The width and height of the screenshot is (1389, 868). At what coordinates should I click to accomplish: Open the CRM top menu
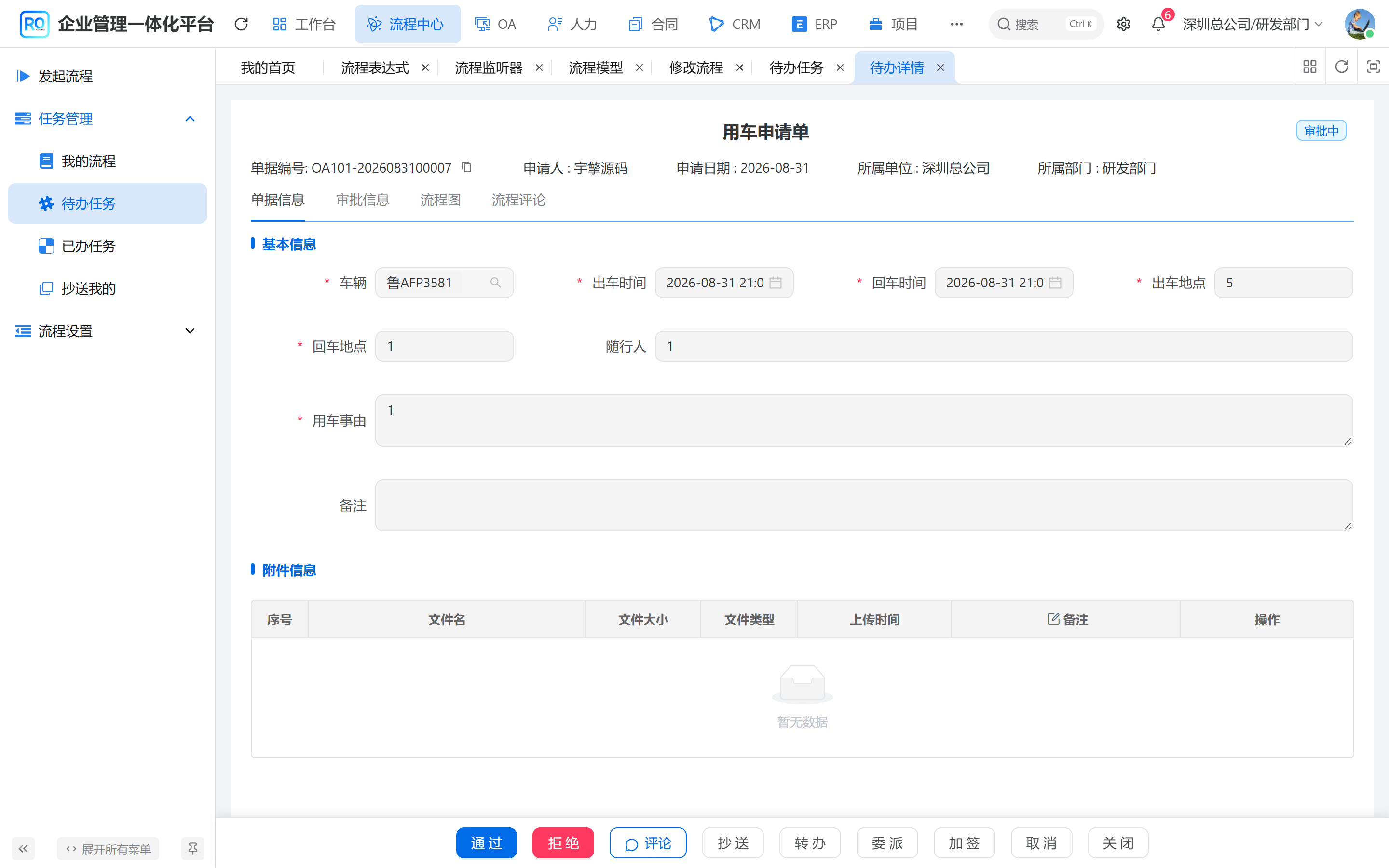tap(734, 24)
